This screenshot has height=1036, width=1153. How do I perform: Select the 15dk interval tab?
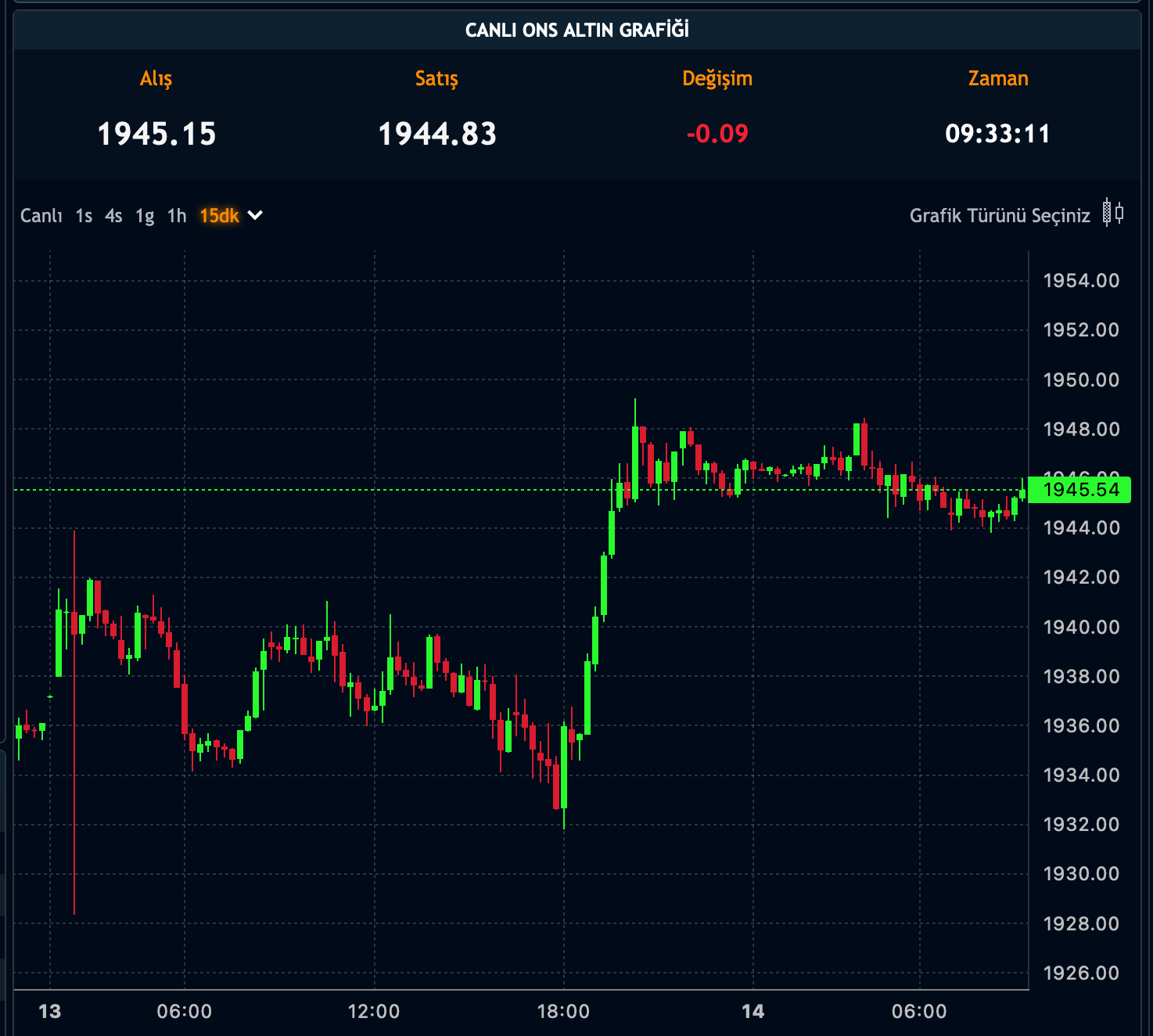[x=219, y=216]
